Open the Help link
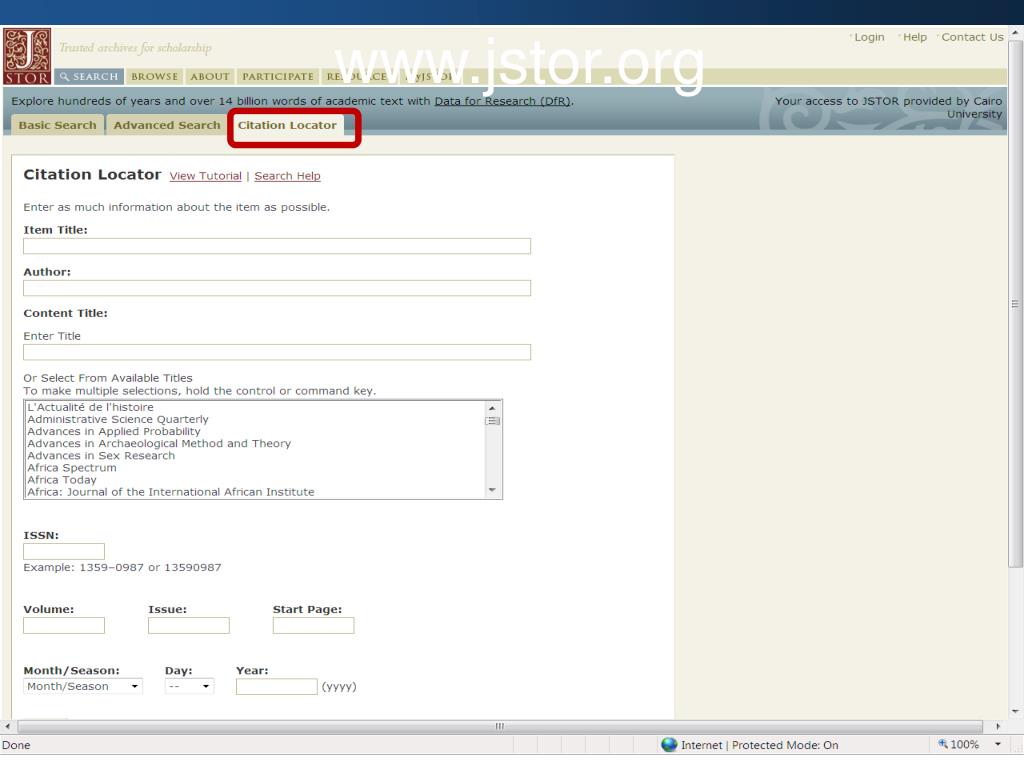Screen dimensions: 1024x768 (x=914, y=37)
